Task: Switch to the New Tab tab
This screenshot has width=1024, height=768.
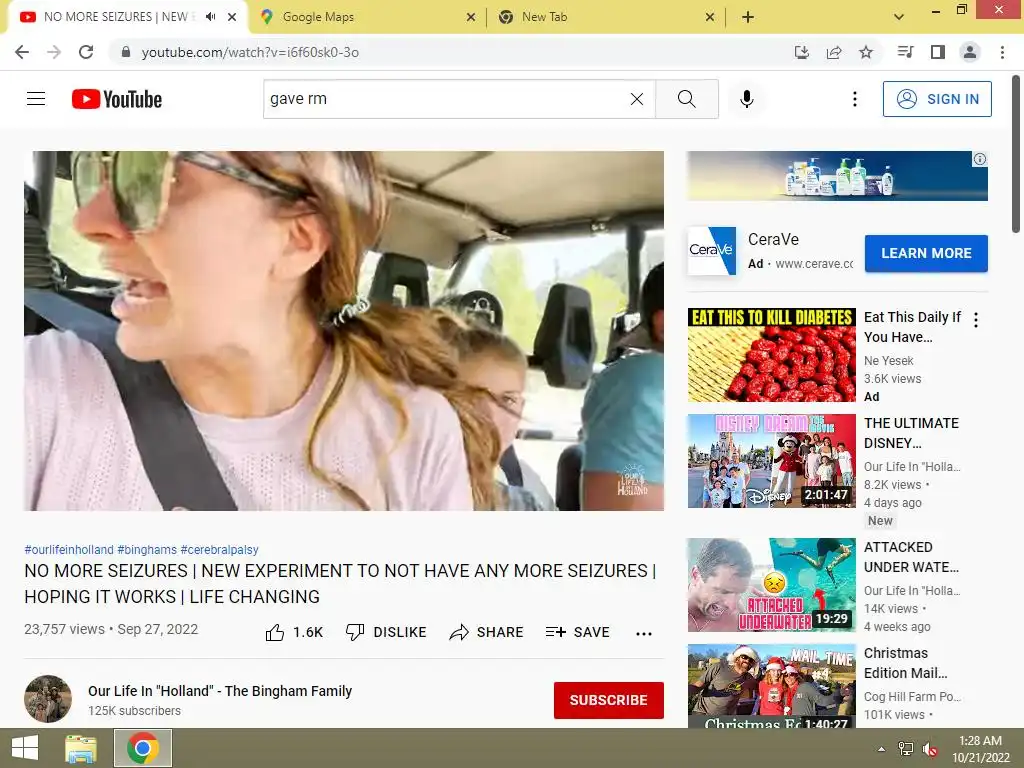Action: [605, 17]
